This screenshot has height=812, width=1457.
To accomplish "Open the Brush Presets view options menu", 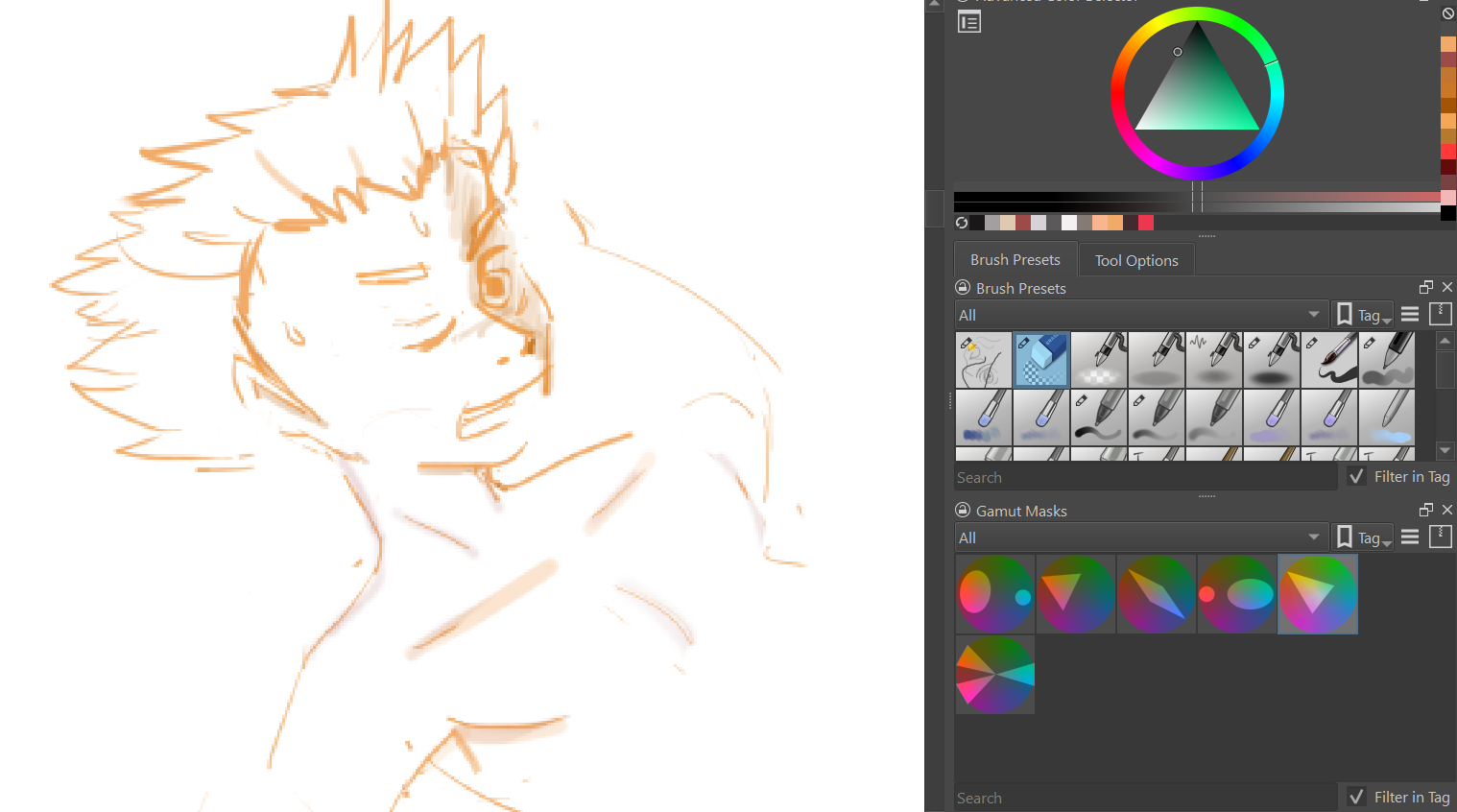I will tap(1410, 314).
